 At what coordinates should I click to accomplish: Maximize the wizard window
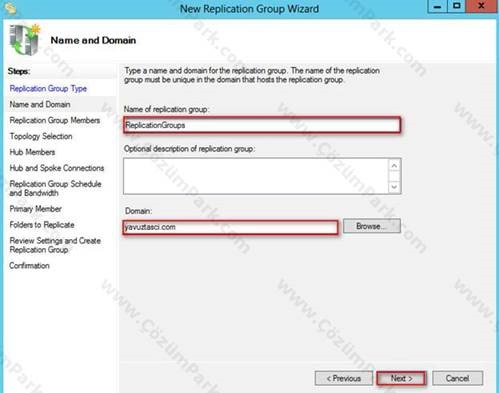(x=456, y=6)
